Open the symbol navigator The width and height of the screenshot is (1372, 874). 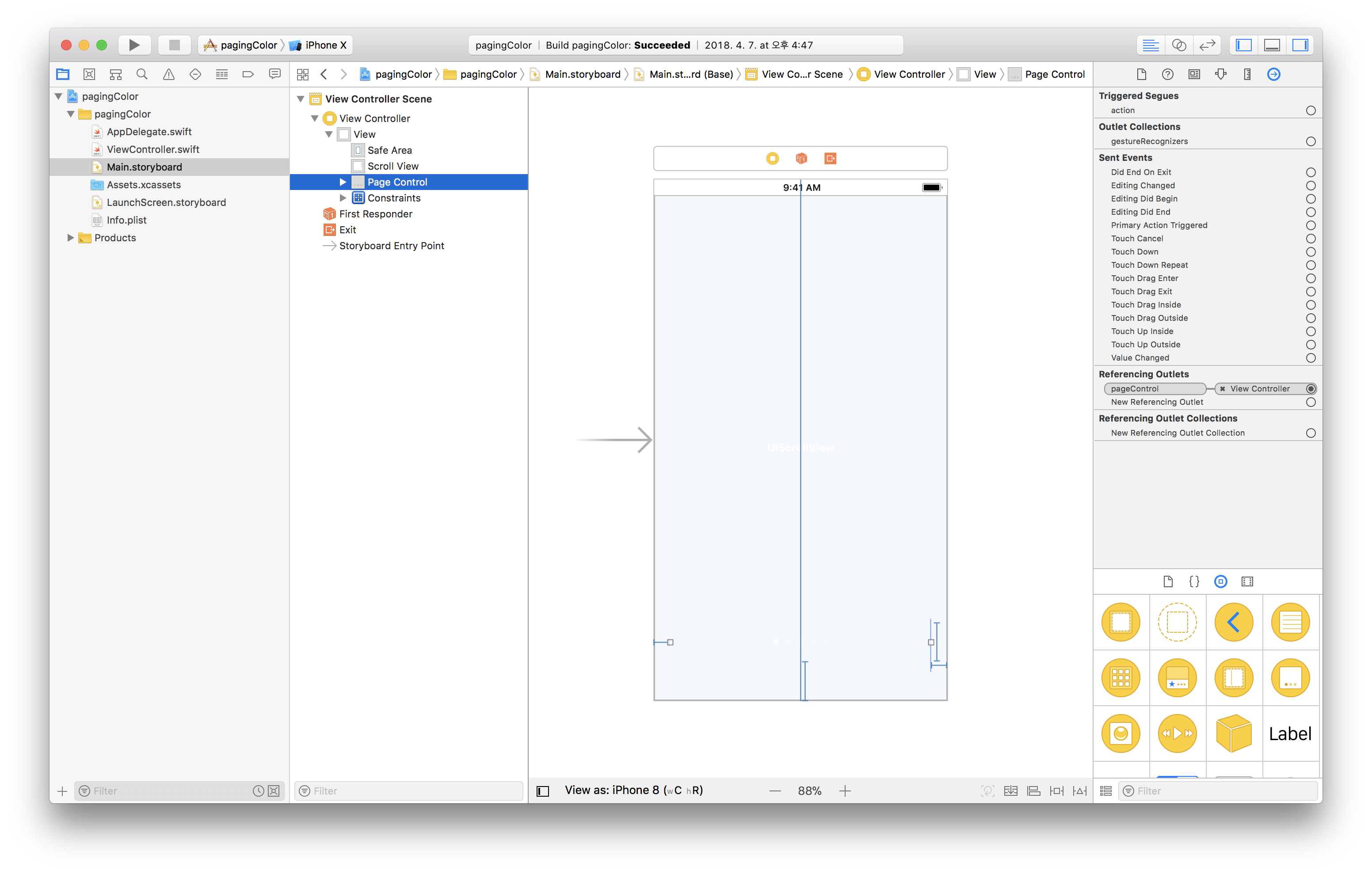pyautogui.click(x=116, y=74)
